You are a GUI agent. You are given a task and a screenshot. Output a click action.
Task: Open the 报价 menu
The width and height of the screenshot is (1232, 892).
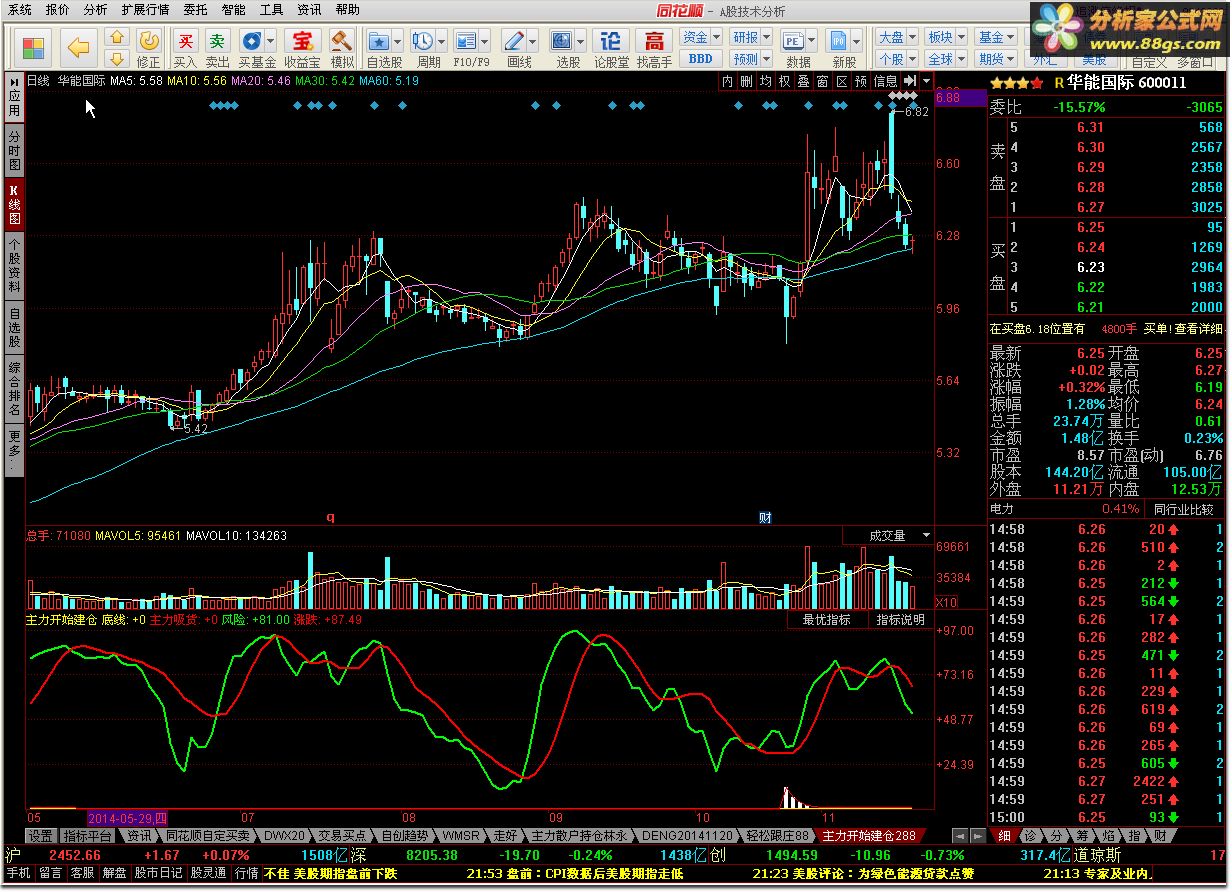coord(58,10)
